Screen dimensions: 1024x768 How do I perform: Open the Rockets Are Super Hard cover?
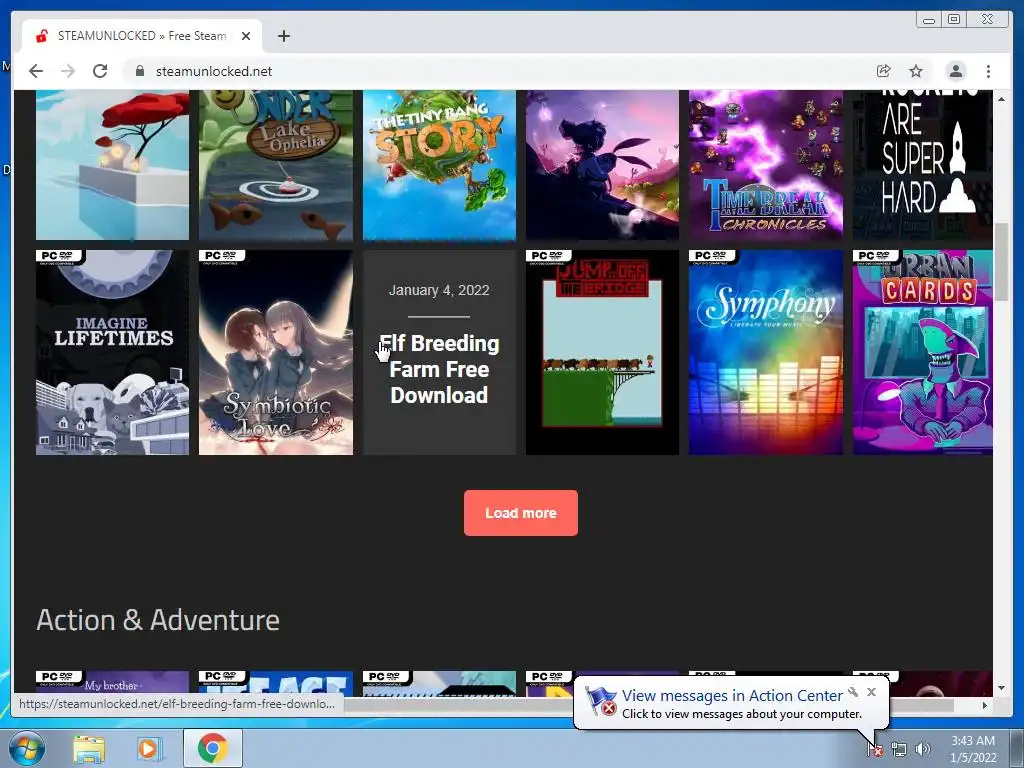[922, 165]
